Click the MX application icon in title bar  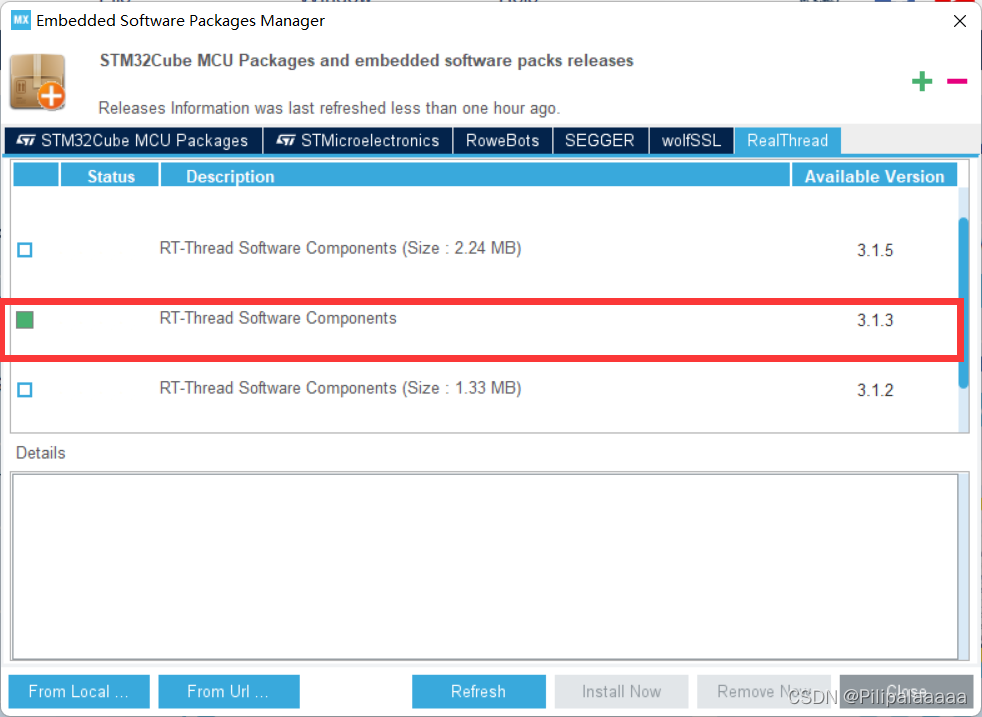tap(21, 20)
